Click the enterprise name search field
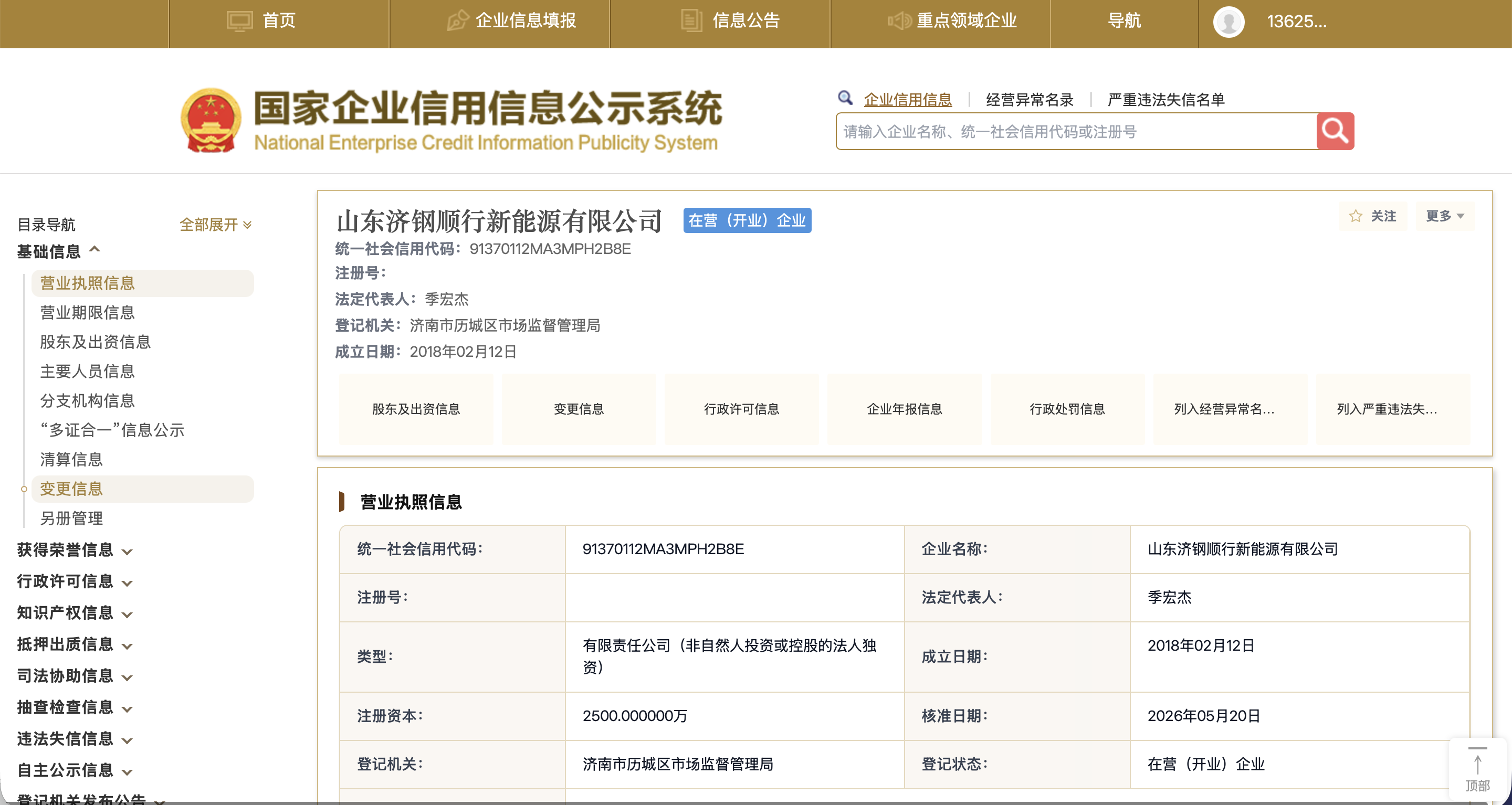The height and width of the screenshot is (805, 1512). pyautogui.click(x=1076, y=131)
